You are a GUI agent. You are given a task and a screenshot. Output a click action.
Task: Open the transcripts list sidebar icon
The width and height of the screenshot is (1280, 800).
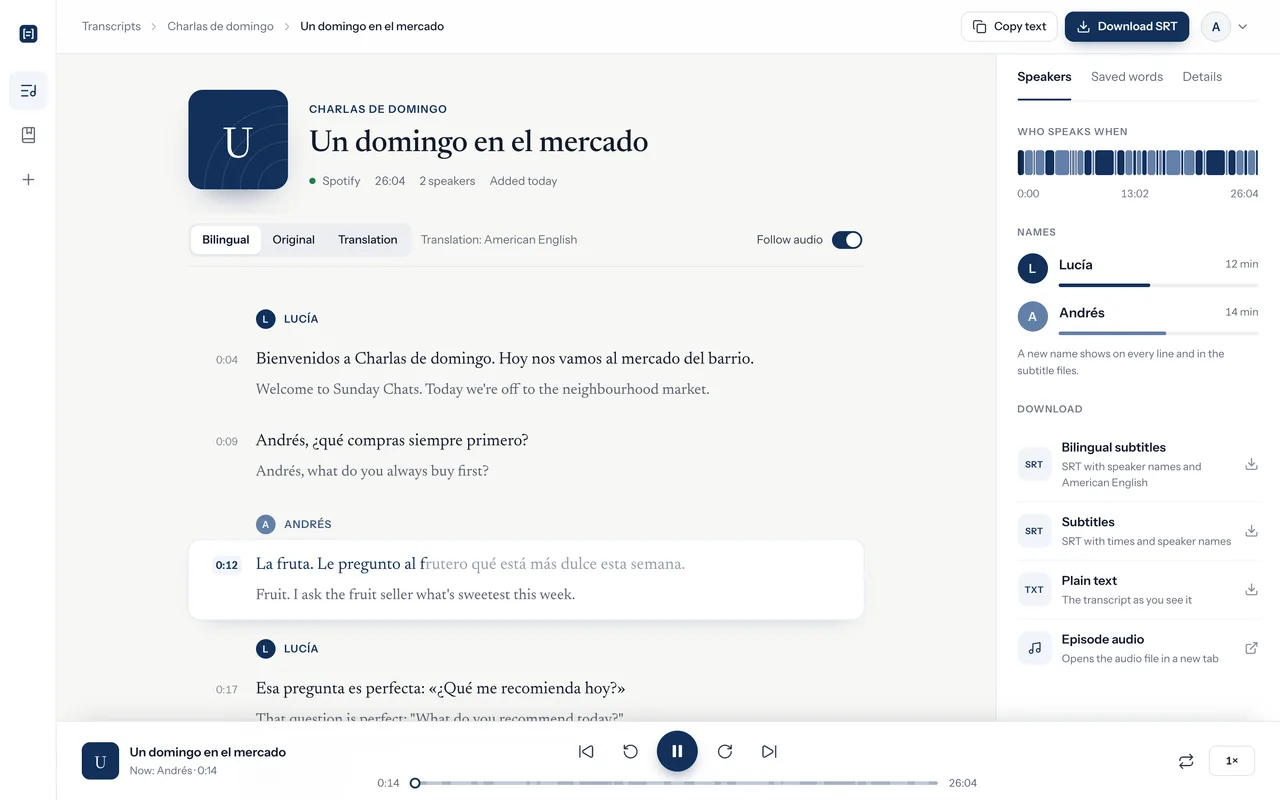28,91
